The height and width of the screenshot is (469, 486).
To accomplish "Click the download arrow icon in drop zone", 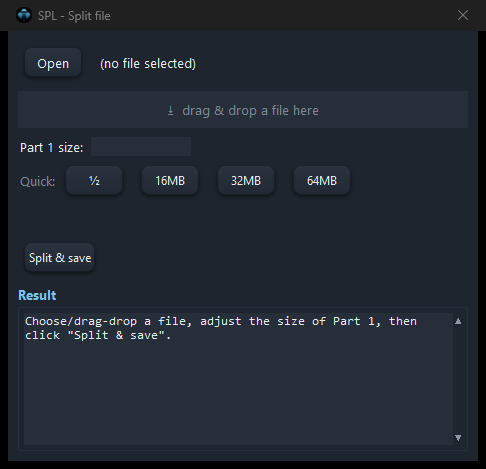I will [170, 110].
